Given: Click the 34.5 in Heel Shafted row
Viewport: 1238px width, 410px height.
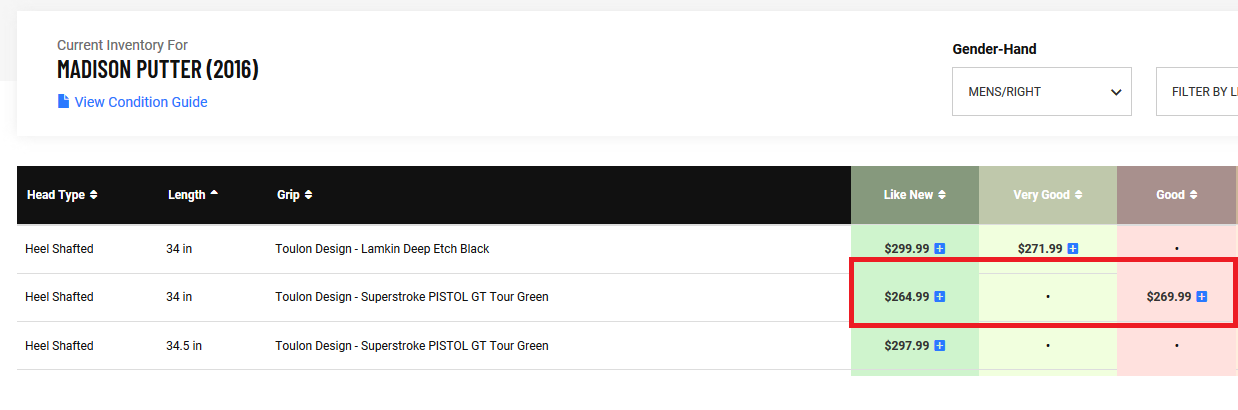Looking at the screenshot, I should [184, 346].
